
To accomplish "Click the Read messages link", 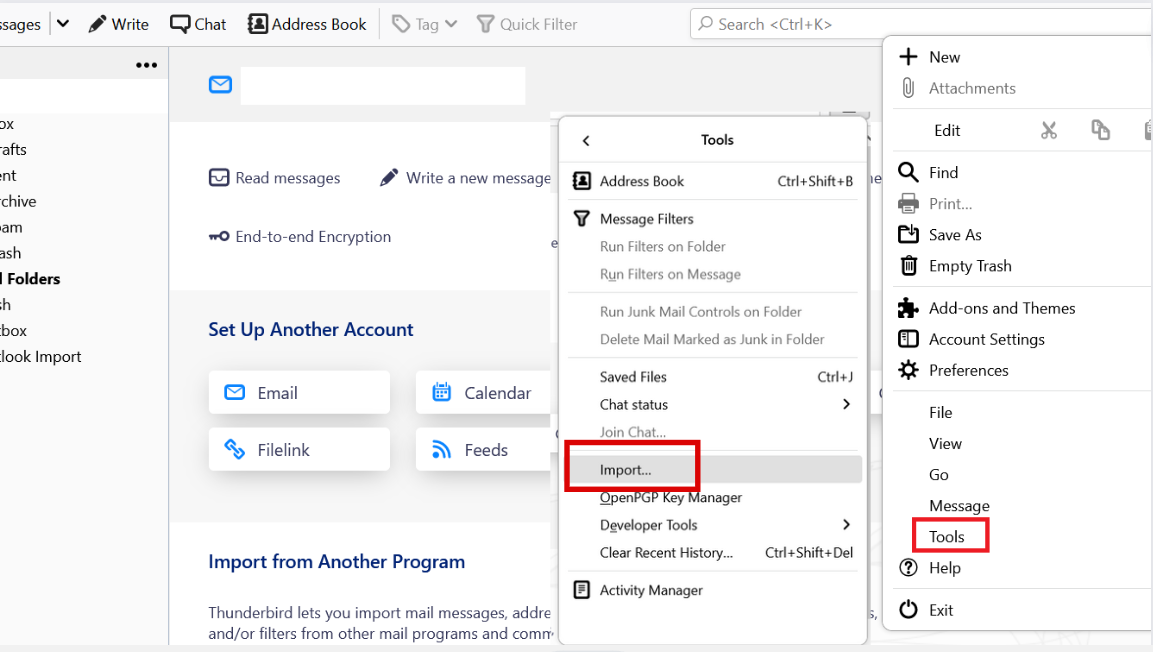I will pyautogui.click(x=275, y=178).
